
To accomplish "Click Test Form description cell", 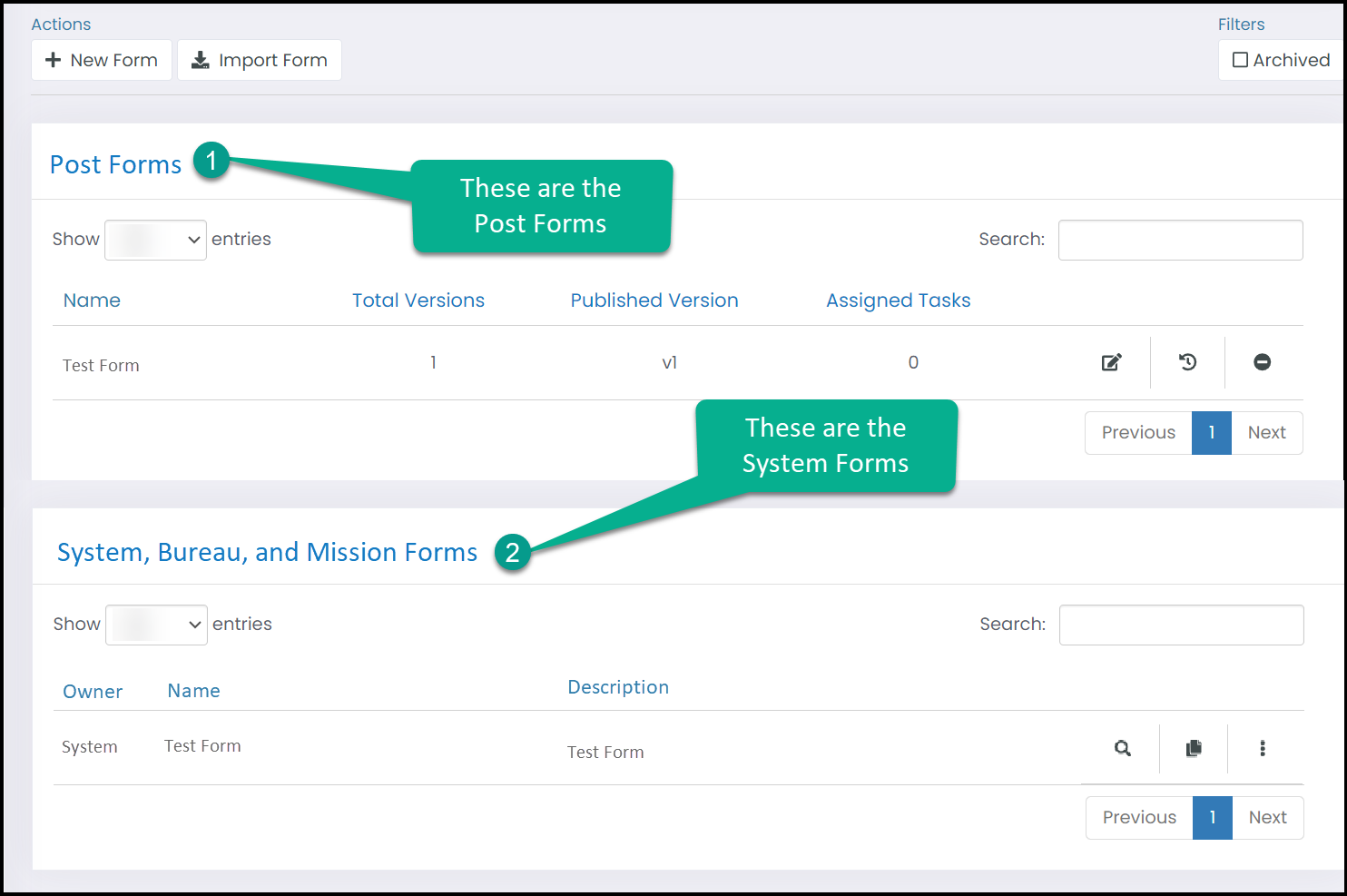I will (605, 753).
